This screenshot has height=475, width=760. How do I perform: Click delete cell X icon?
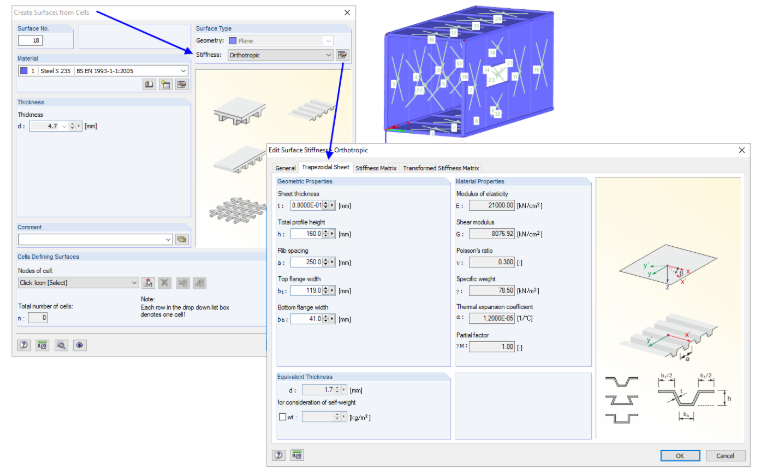165,283
